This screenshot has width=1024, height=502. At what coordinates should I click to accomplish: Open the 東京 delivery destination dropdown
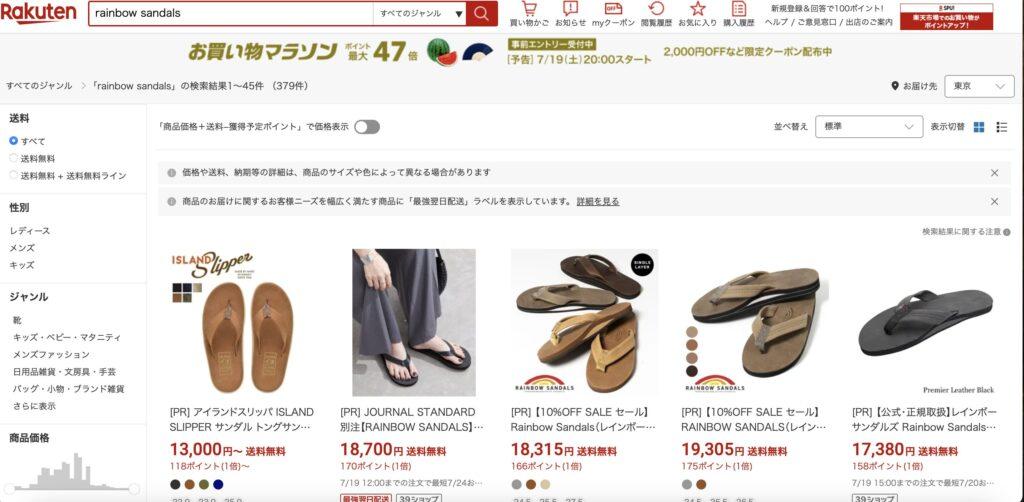(x=979, y=86)
